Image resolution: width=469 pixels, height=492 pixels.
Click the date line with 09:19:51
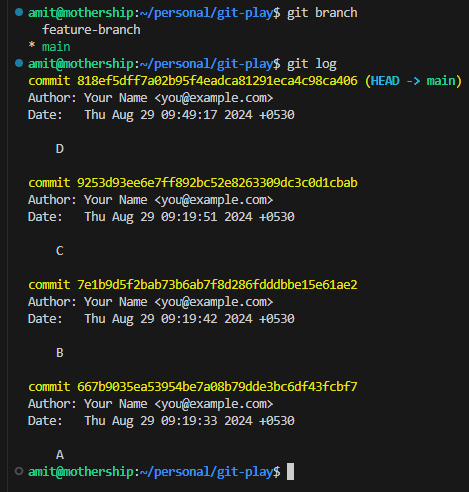tap(161, 217)
